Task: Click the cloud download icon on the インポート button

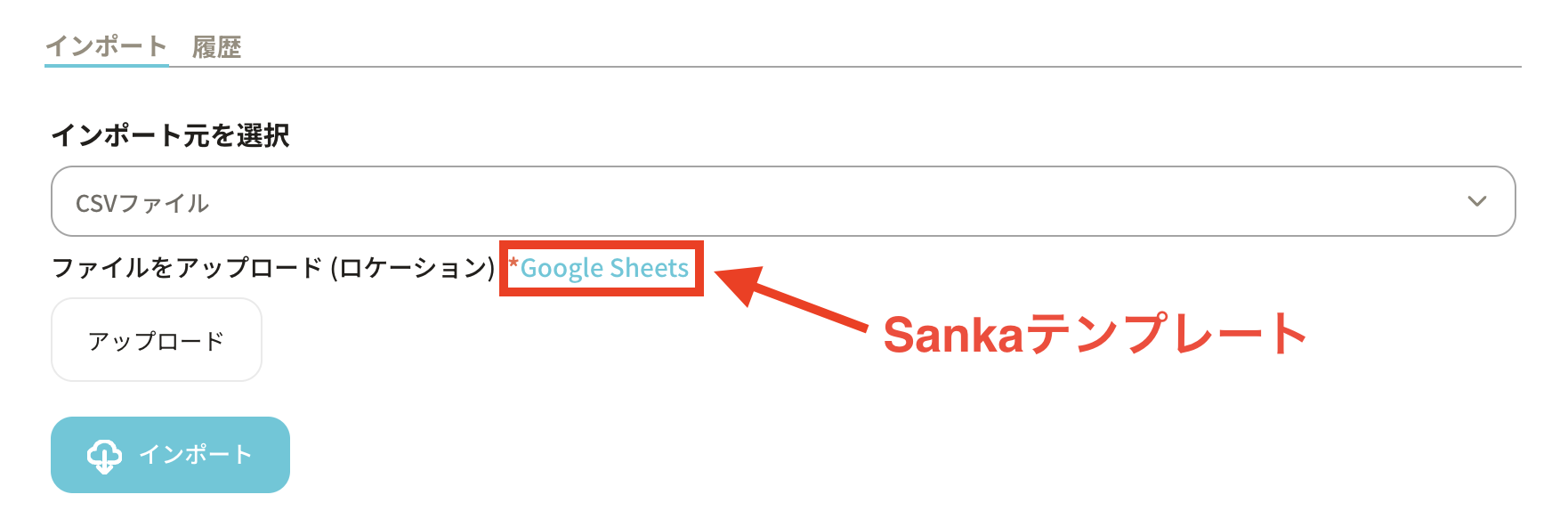Action: pyautogui.click(x=104, y=455)
